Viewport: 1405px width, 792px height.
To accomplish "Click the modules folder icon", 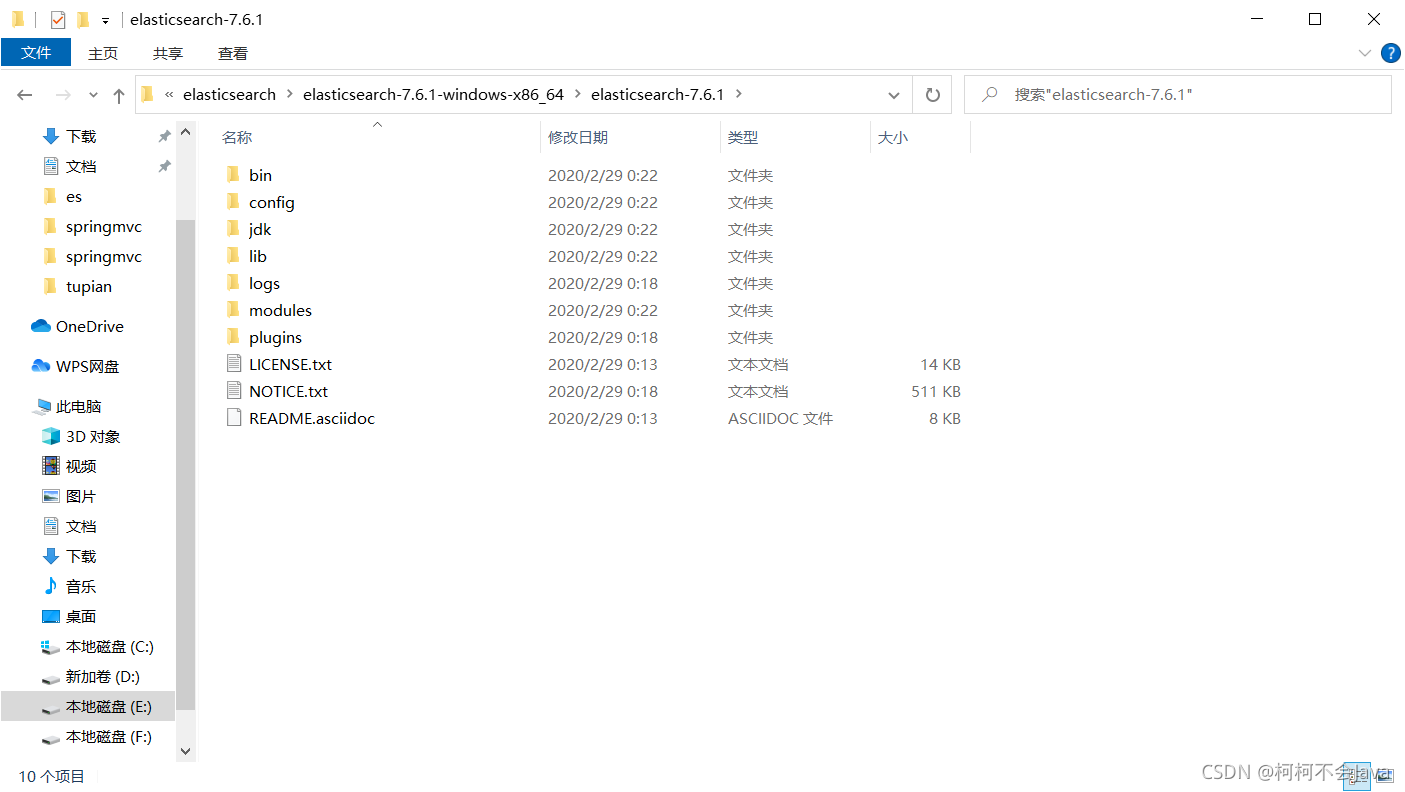I will point(233,310).
